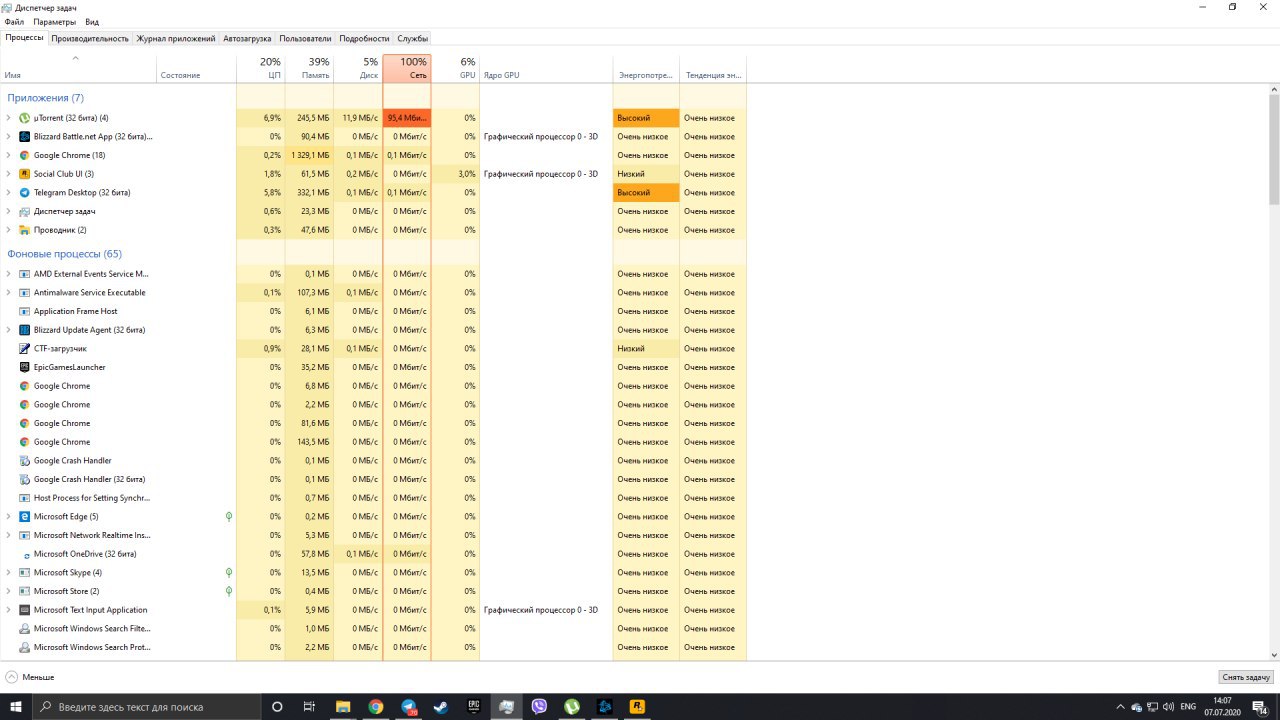Sort by the Энергопотребление column header
The width and height of the screenshot is (1280, 720).
pos(646,68)
